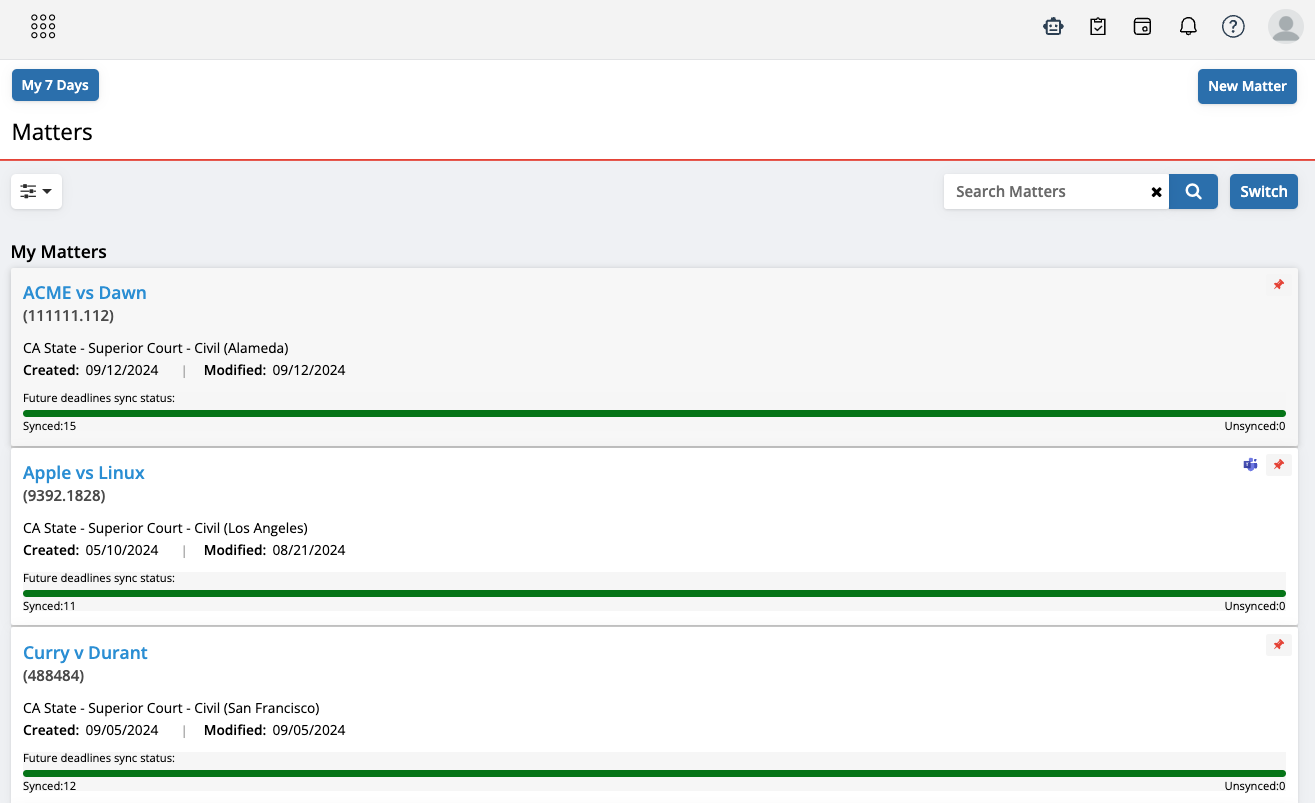Viewport: 1315px width, 803px height.
Task: Click the Synced:11 label
Action: 49,606
